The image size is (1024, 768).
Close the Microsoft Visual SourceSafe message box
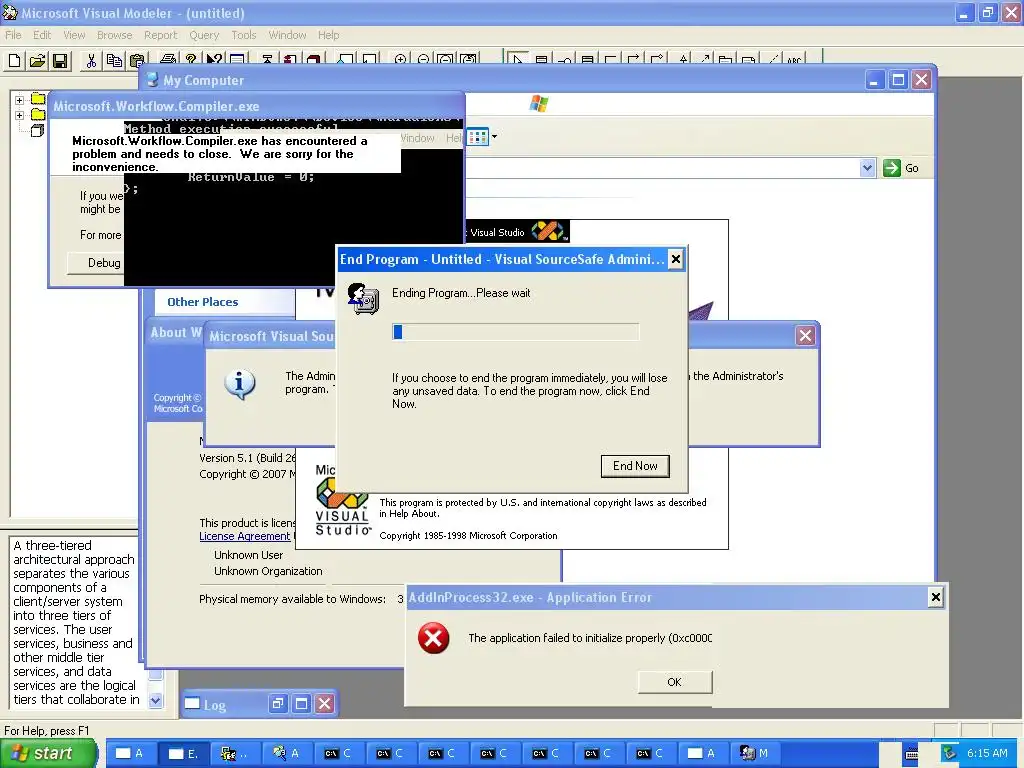tap(805, 336)
